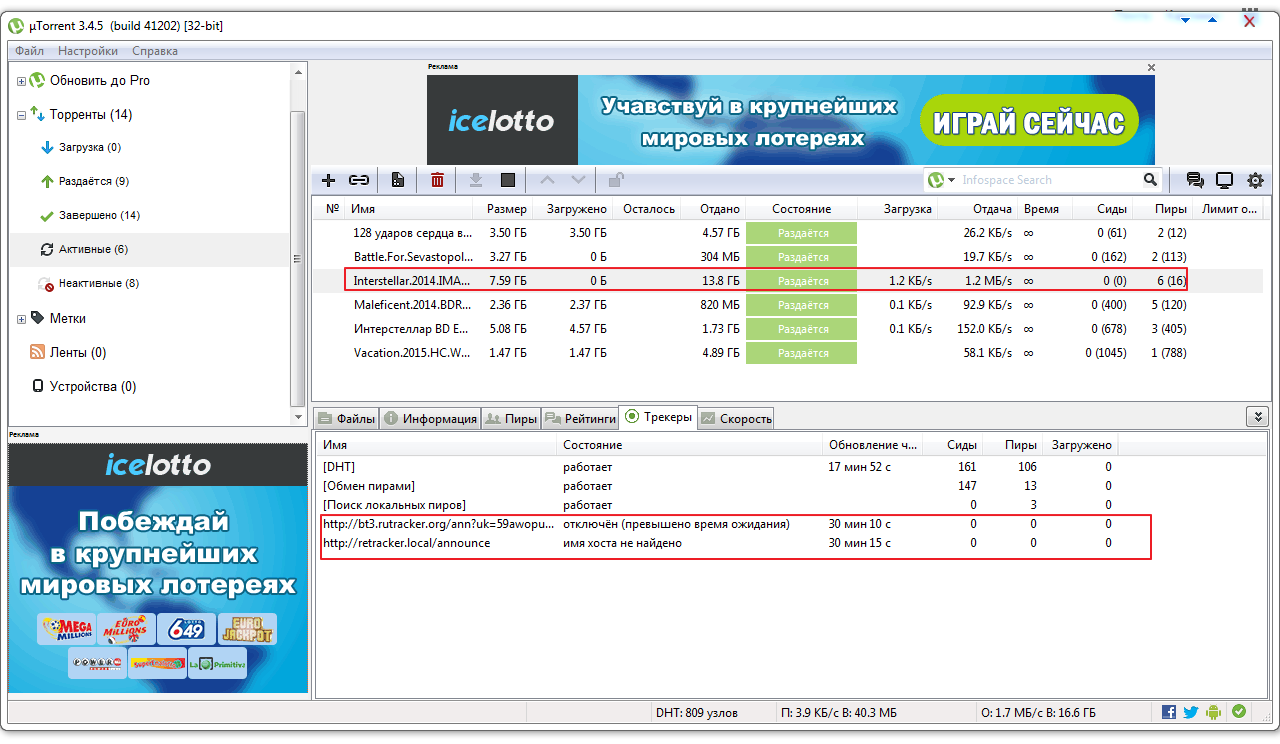Move torrent down in queue
Screen dimensions: 1280x744
pyautogui.click(x=578, y=180)
